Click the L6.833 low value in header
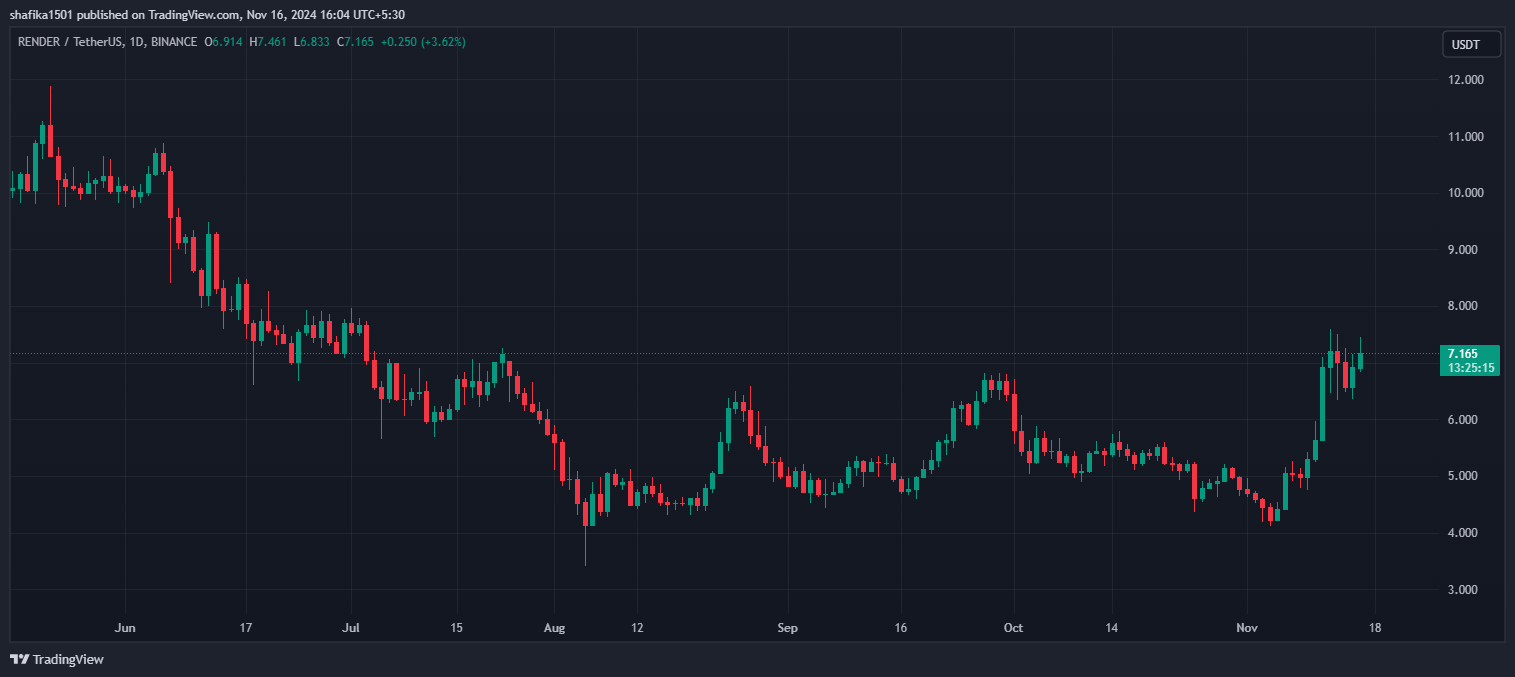The image size is (1515, 677). point(312,42)
